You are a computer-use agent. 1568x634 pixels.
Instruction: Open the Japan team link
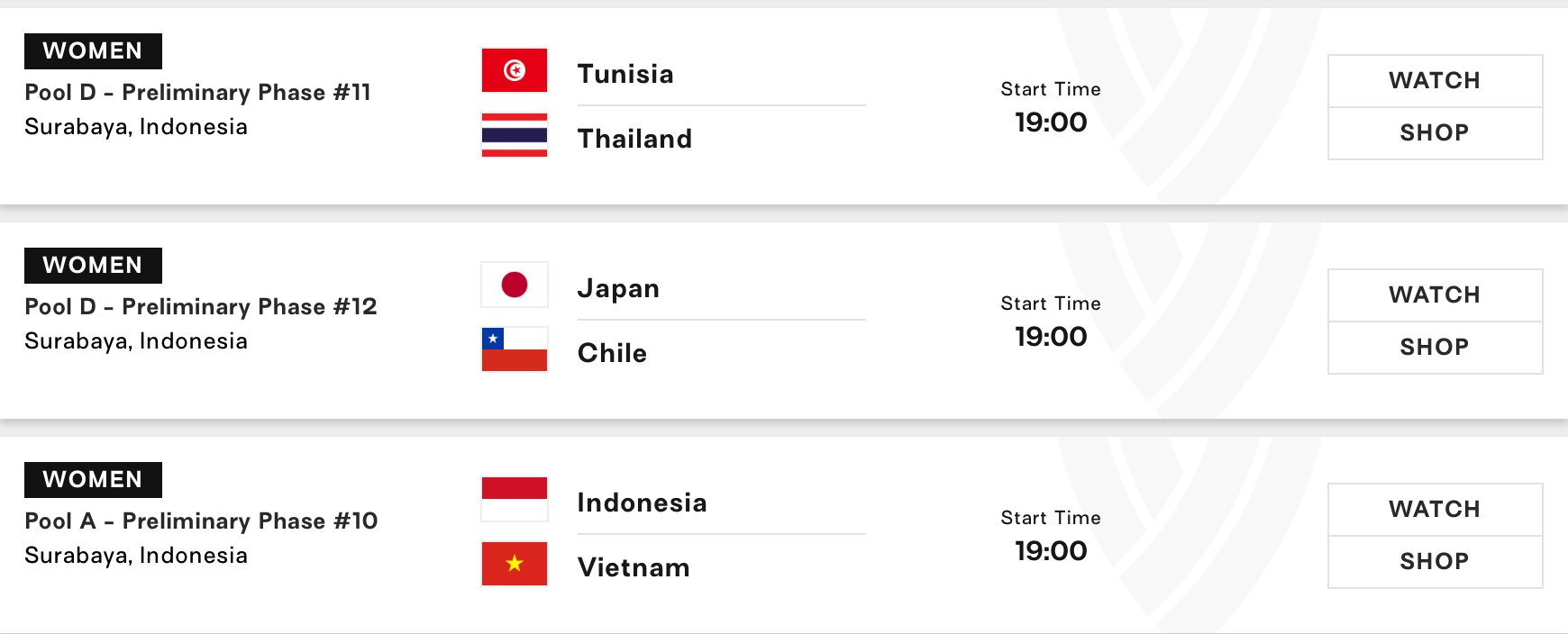(618, 289)
